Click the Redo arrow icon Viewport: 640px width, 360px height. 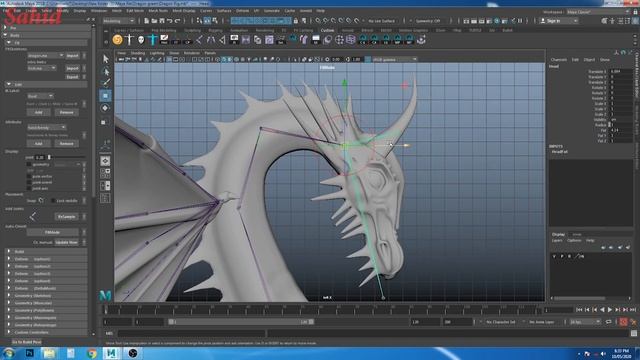[177, 20]
